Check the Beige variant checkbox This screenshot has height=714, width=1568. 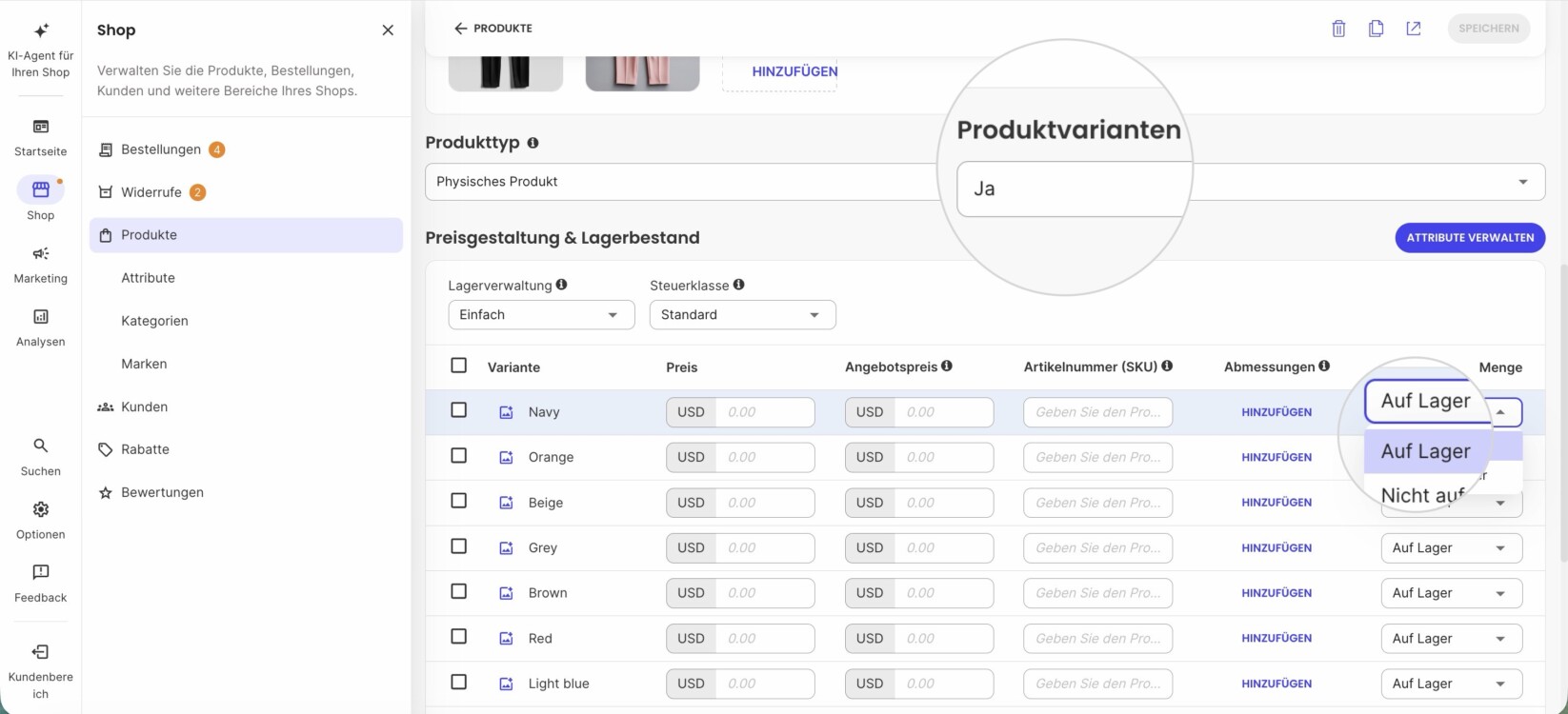click(459, 501)
